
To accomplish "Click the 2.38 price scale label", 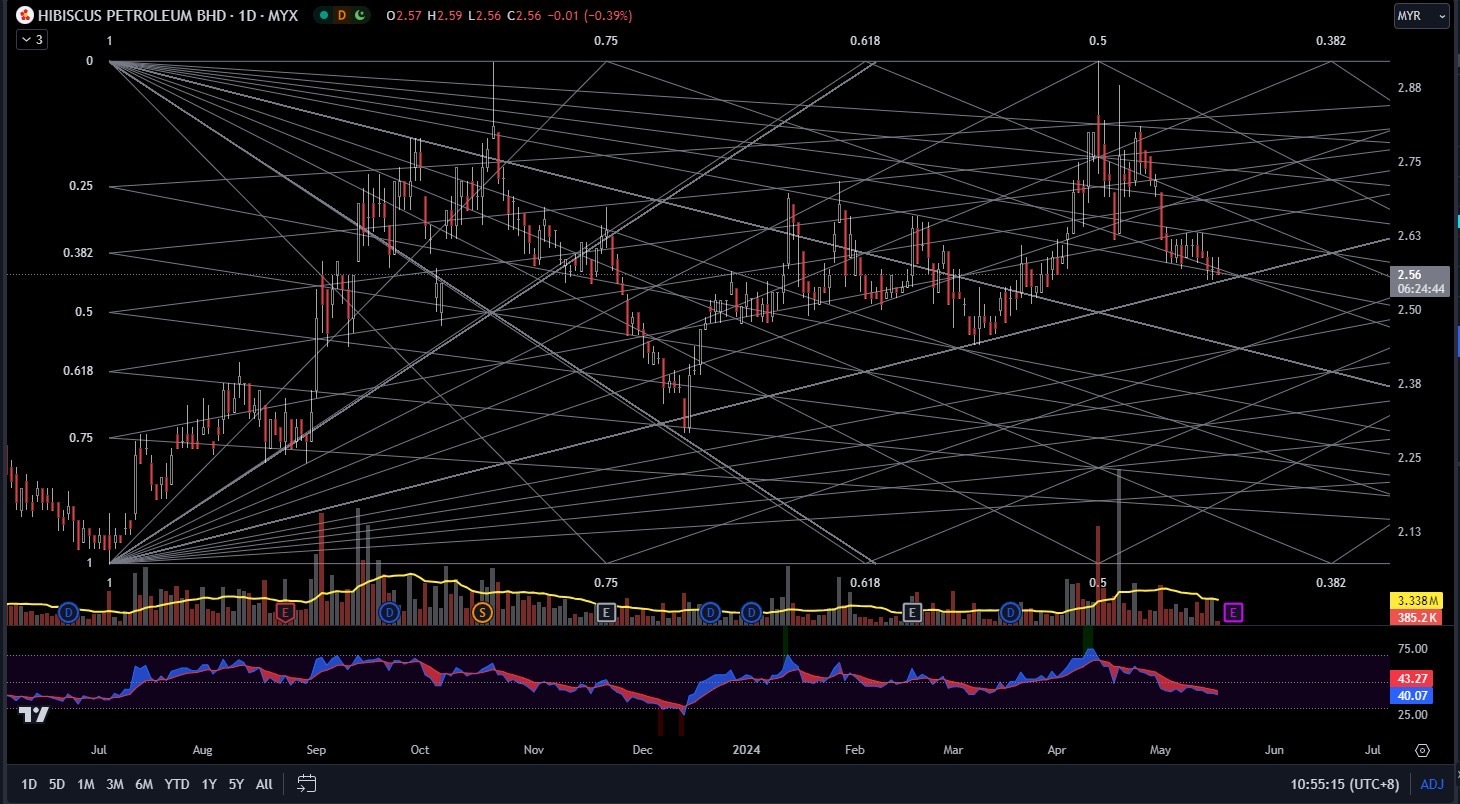I will pos(1409,384).
